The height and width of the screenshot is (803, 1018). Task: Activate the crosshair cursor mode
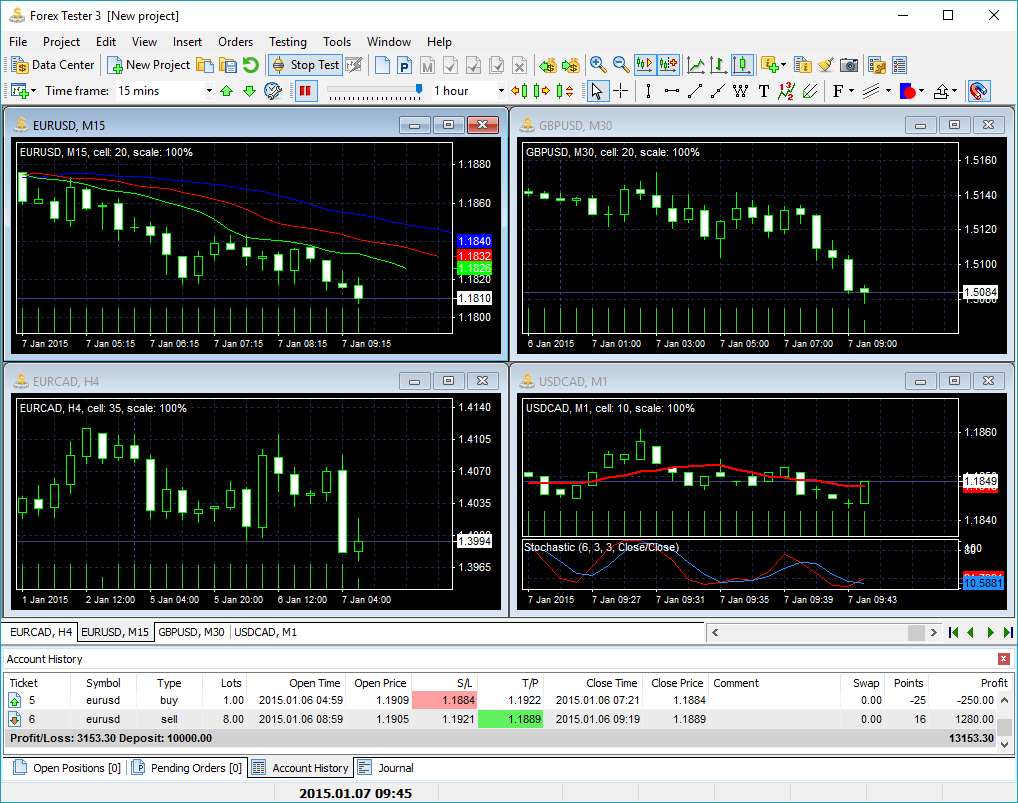[x=621, y=91]
